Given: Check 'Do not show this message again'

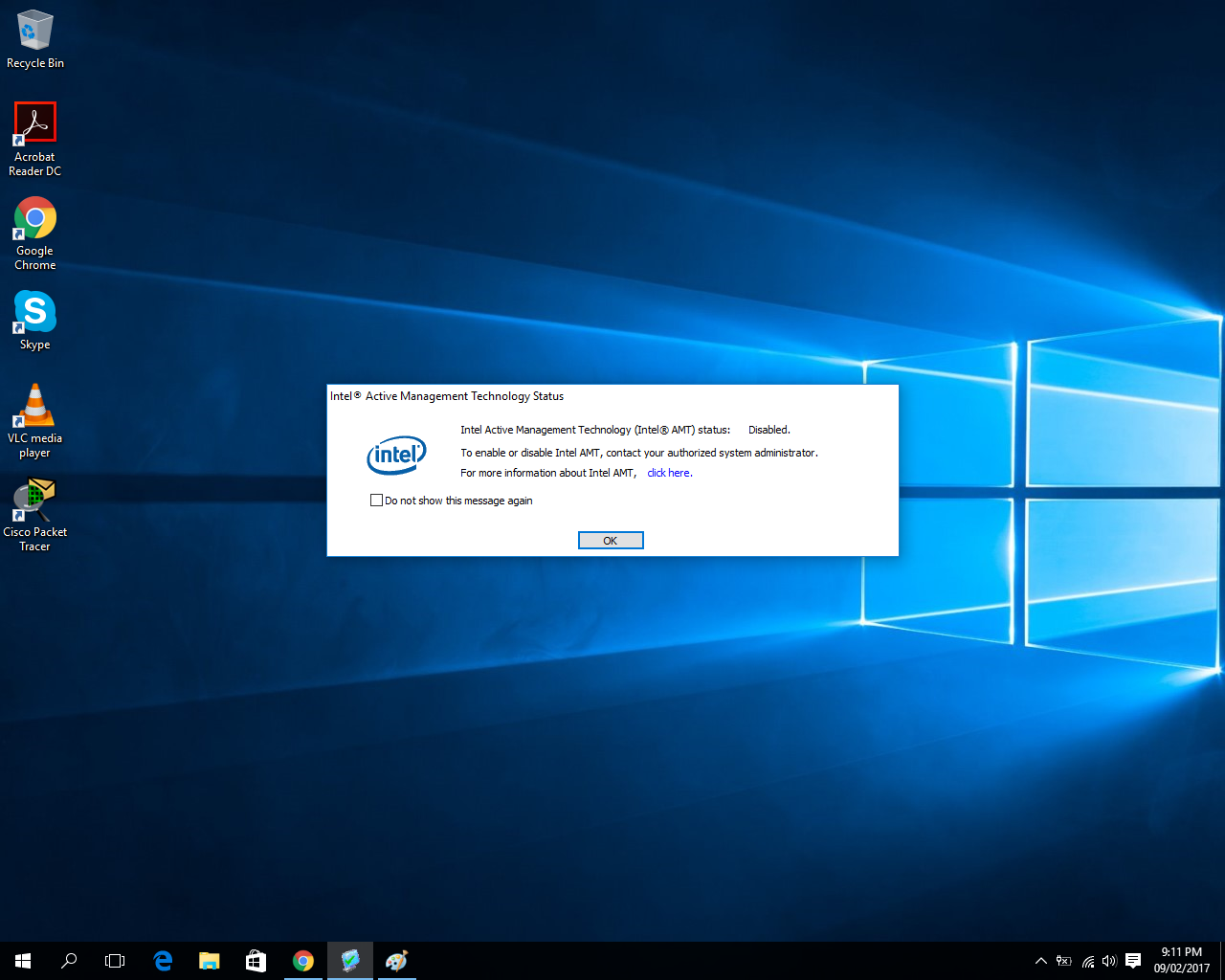Looking at the screenshot, I should coord(377,501).
